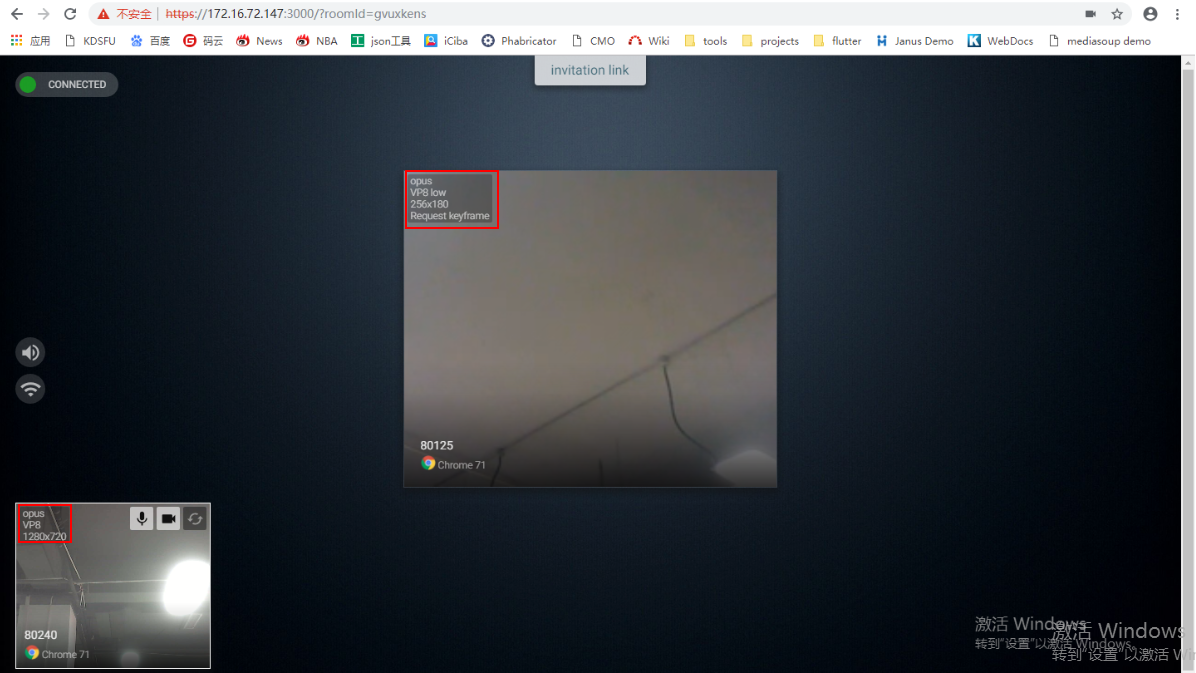Click the Wi-Fi connection stats icon on left sidebar

[30, 389]
